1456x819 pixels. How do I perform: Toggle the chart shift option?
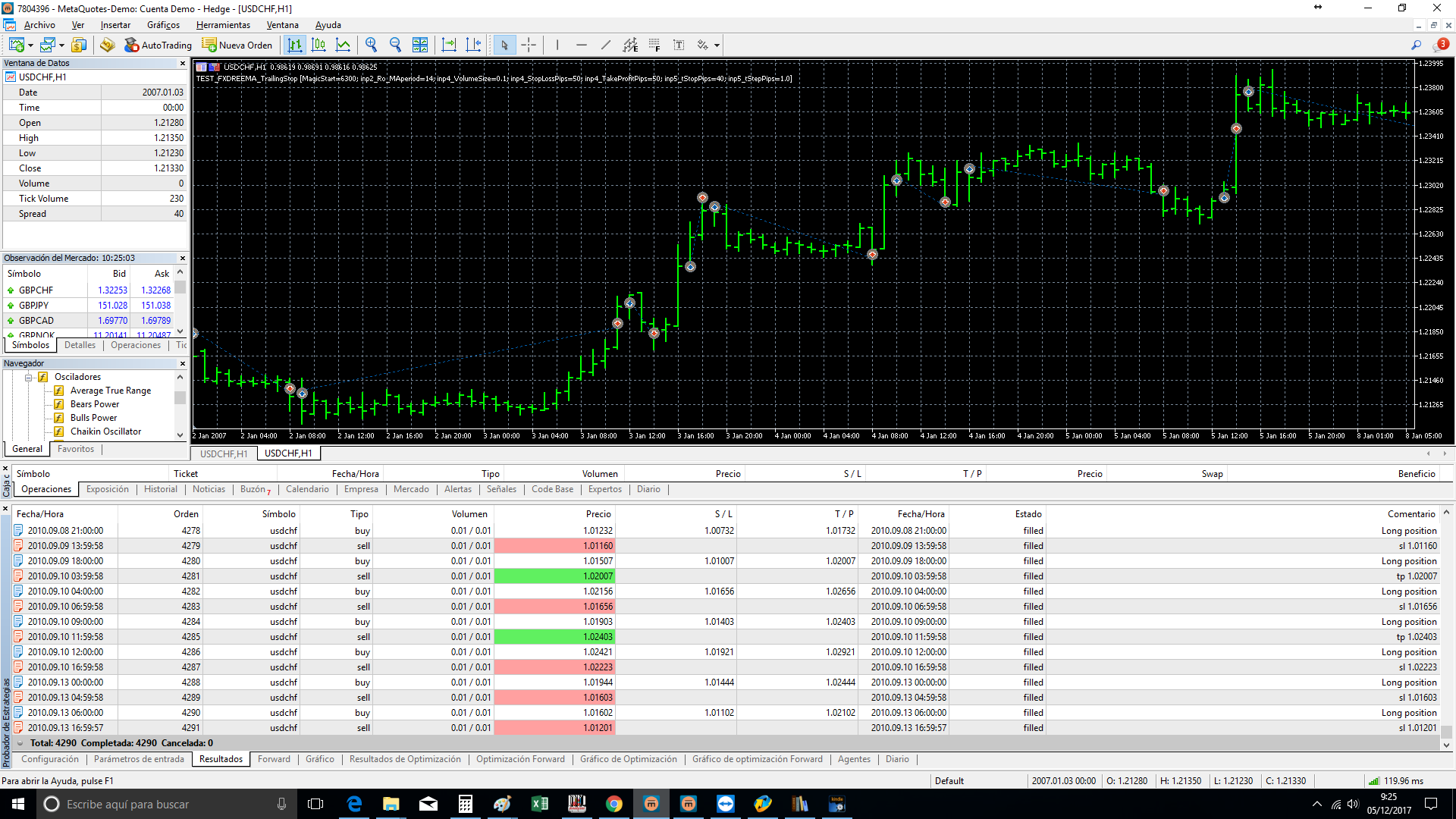[473, 45]
